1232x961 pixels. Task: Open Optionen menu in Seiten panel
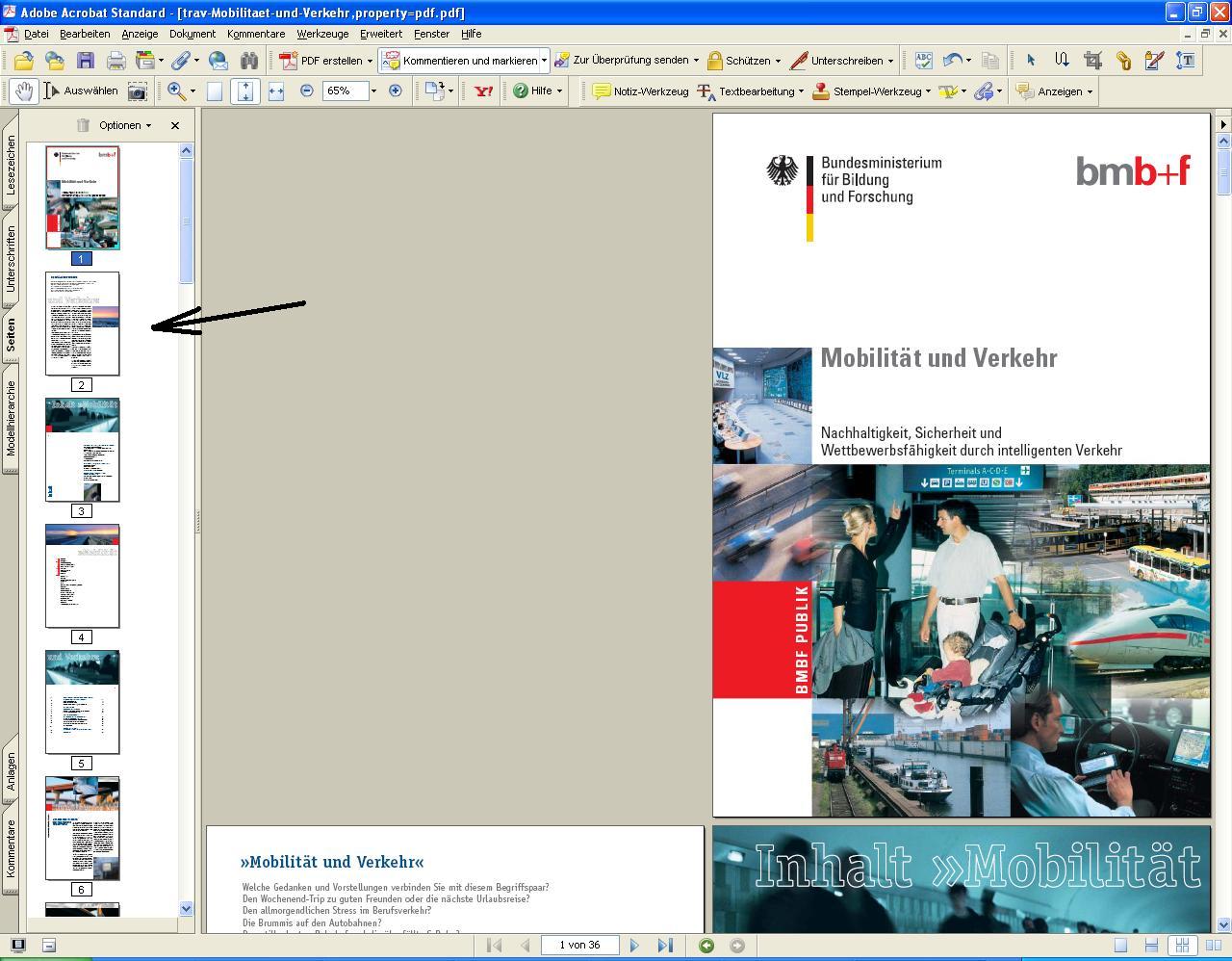pyautogui.click(x=124, y=125)
